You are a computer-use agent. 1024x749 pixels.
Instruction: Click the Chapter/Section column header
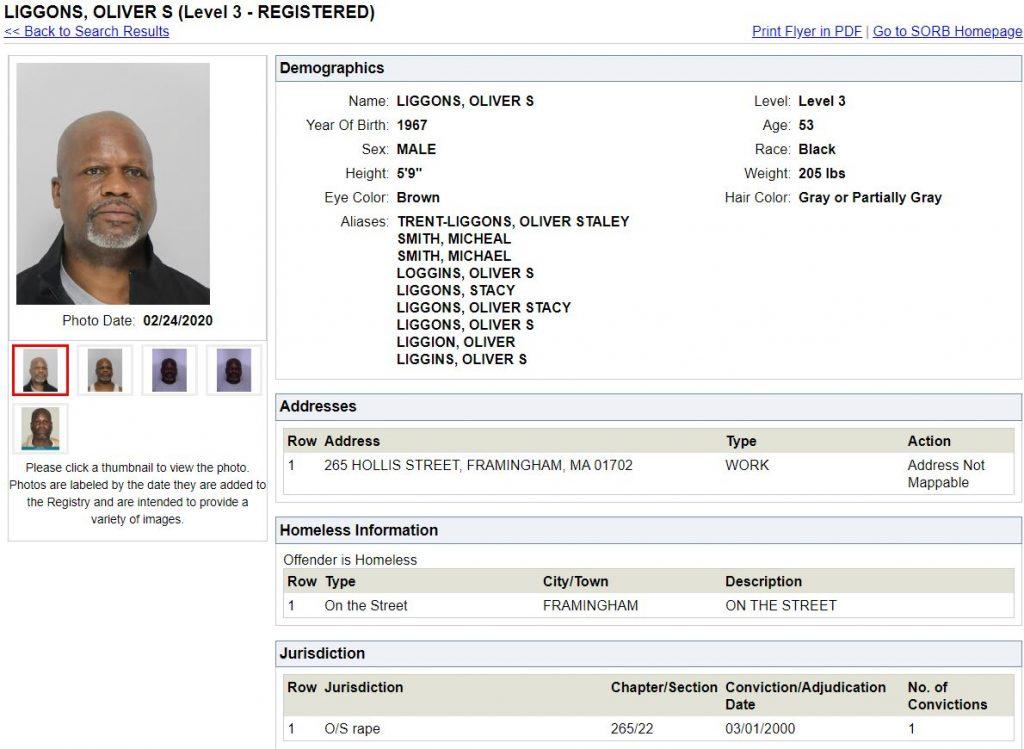[664, 687]
